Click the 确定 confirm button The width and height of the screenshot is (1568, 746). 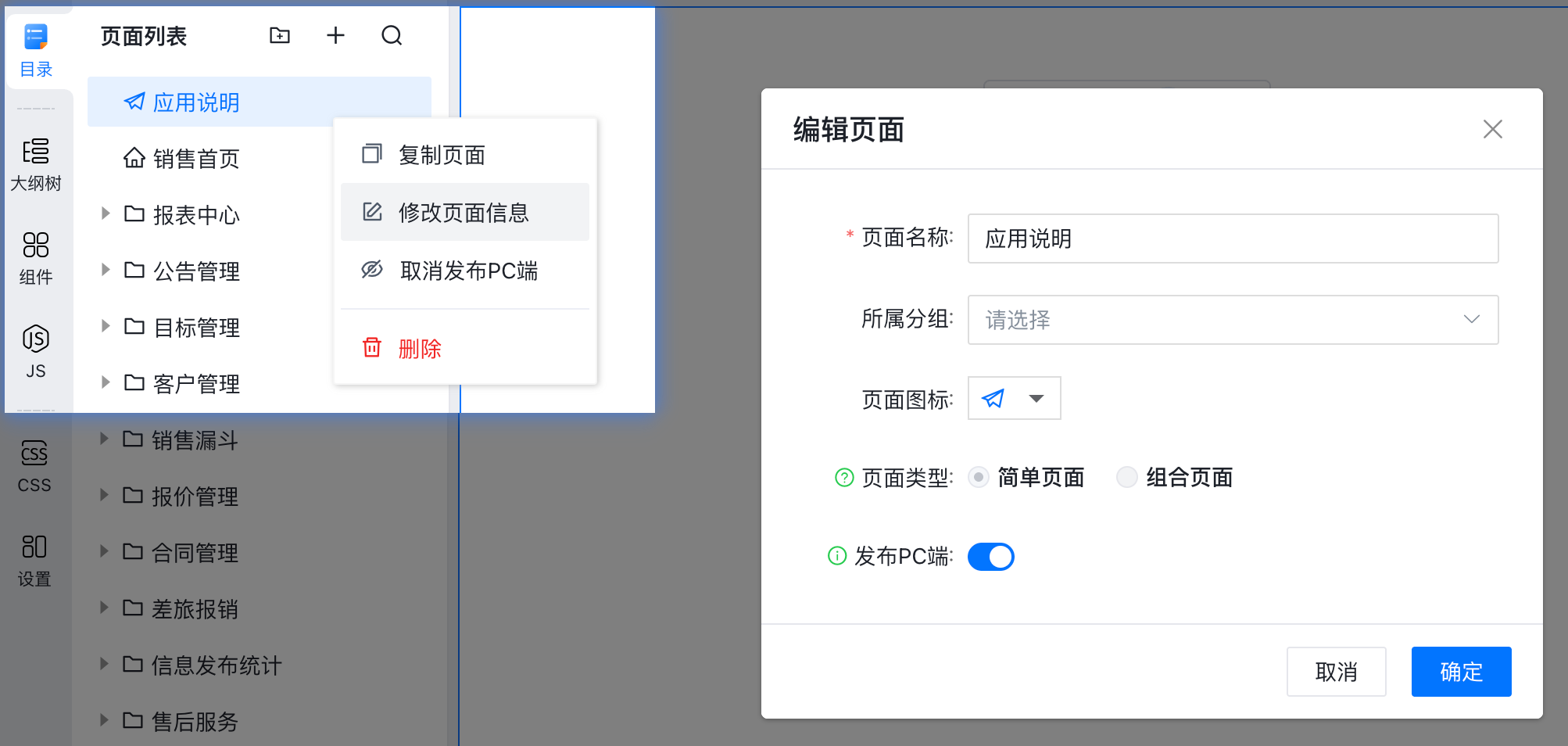(x=1461, y=672)
